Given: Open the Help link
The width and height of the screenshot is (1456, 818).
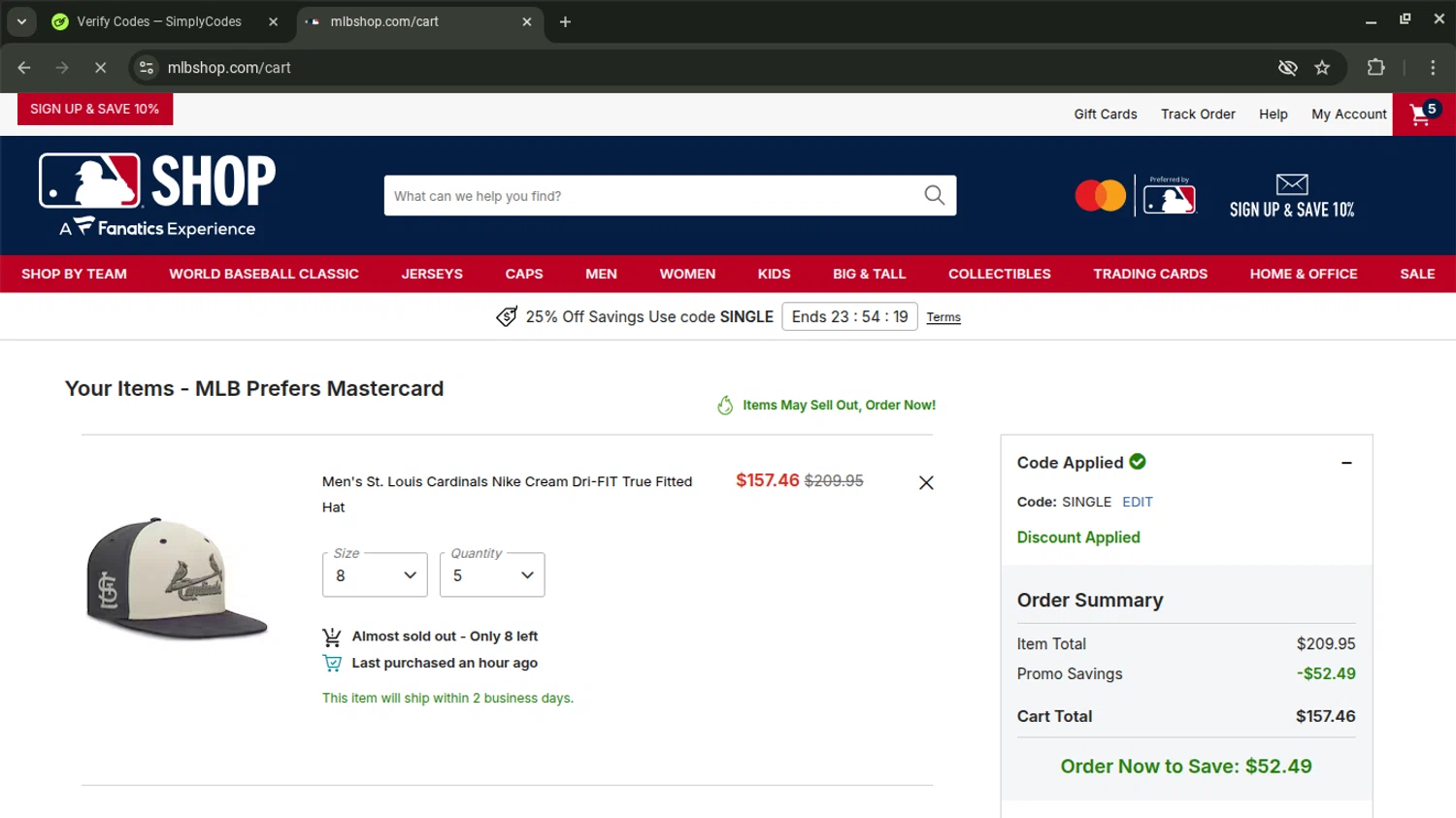Looking at the screenshot, I should point(1274,114).
